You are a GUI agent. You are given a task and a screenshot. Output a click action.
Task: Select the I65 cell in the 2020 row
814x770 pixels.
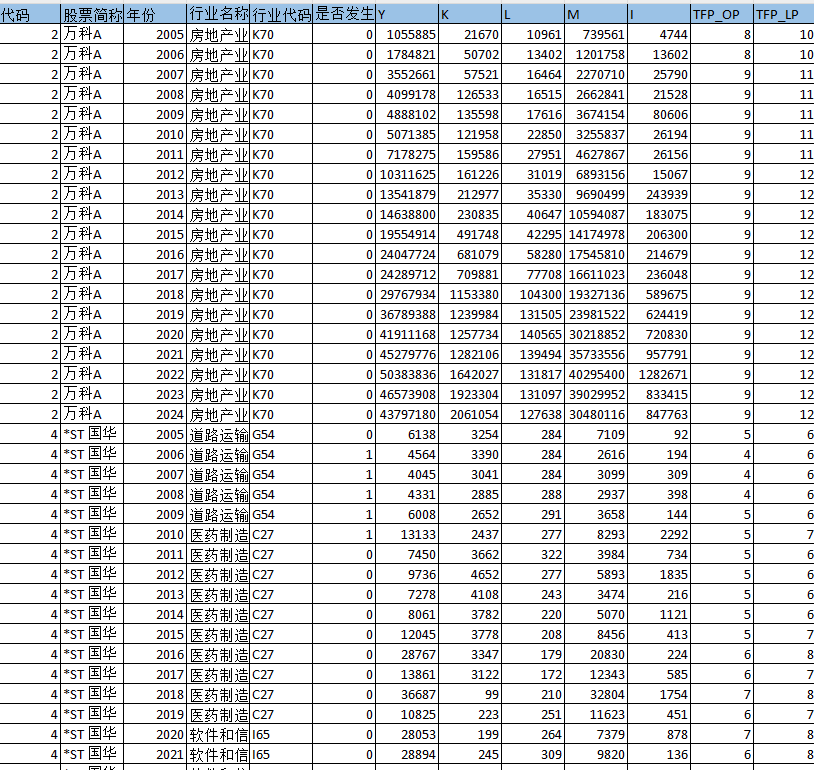(280, 734)
